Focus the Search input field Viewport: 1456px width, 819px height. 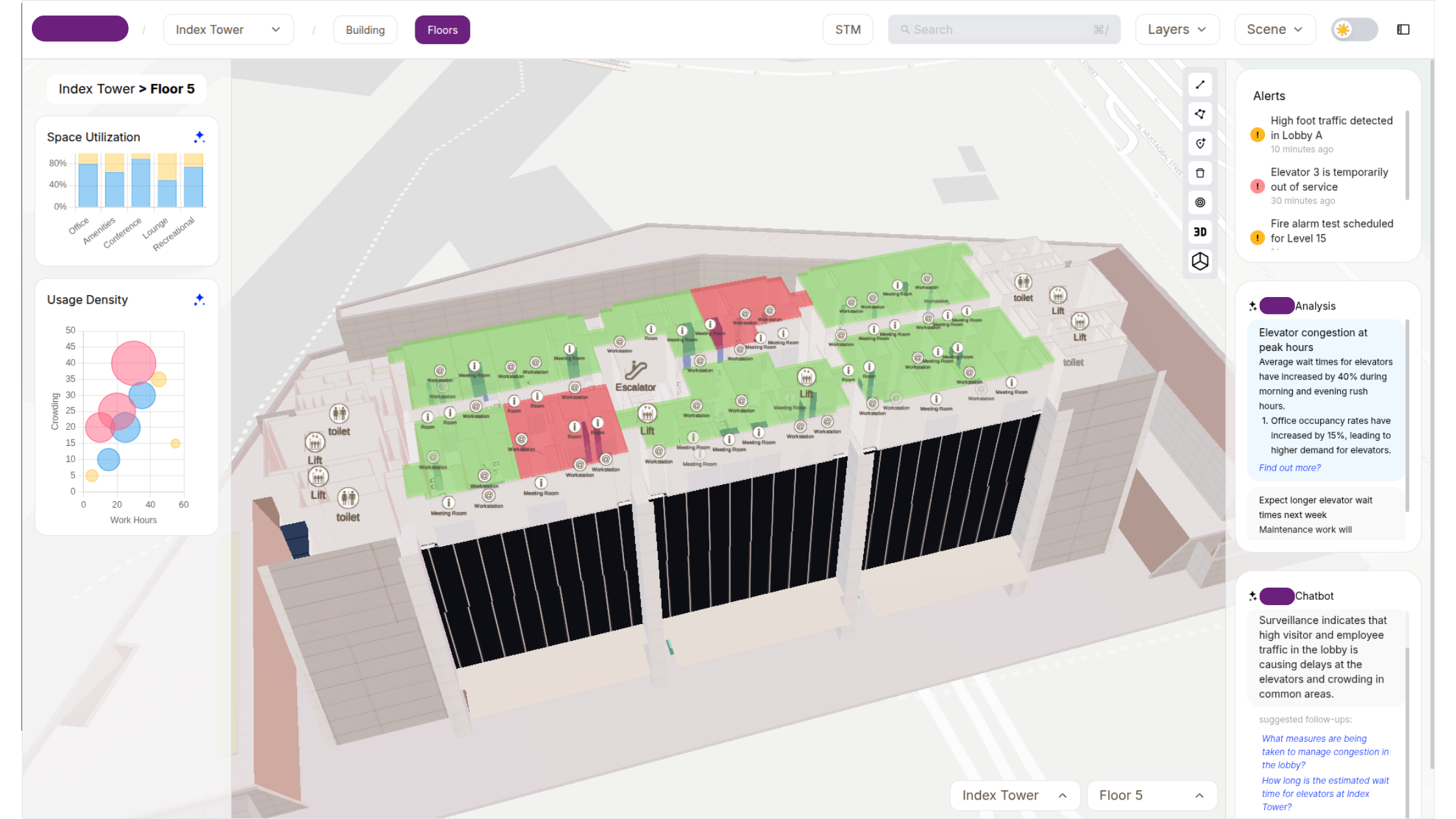click(1004, 30)
